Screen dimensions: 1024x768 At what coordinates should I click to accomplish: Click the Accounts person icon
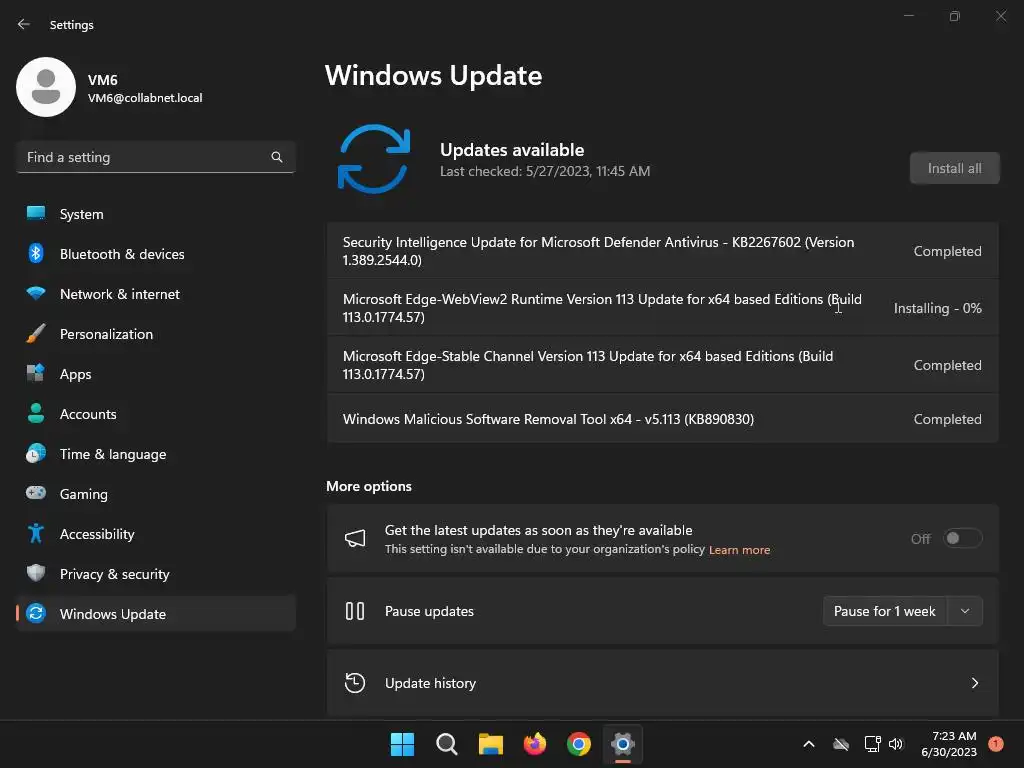(x=36, y=413)
